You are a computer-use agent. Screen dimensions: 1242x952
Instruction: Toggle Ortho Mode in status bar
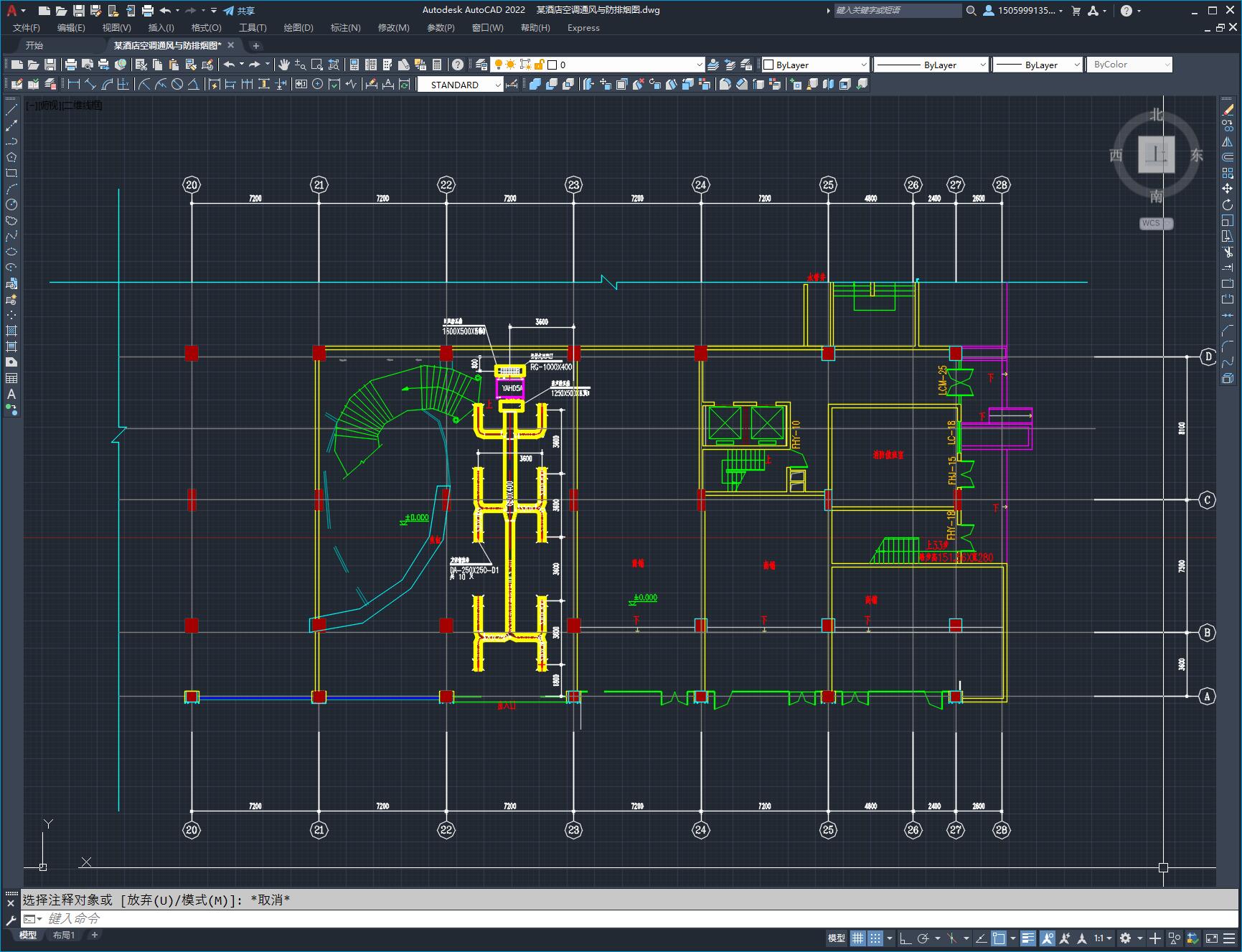(x=905, y=938)
